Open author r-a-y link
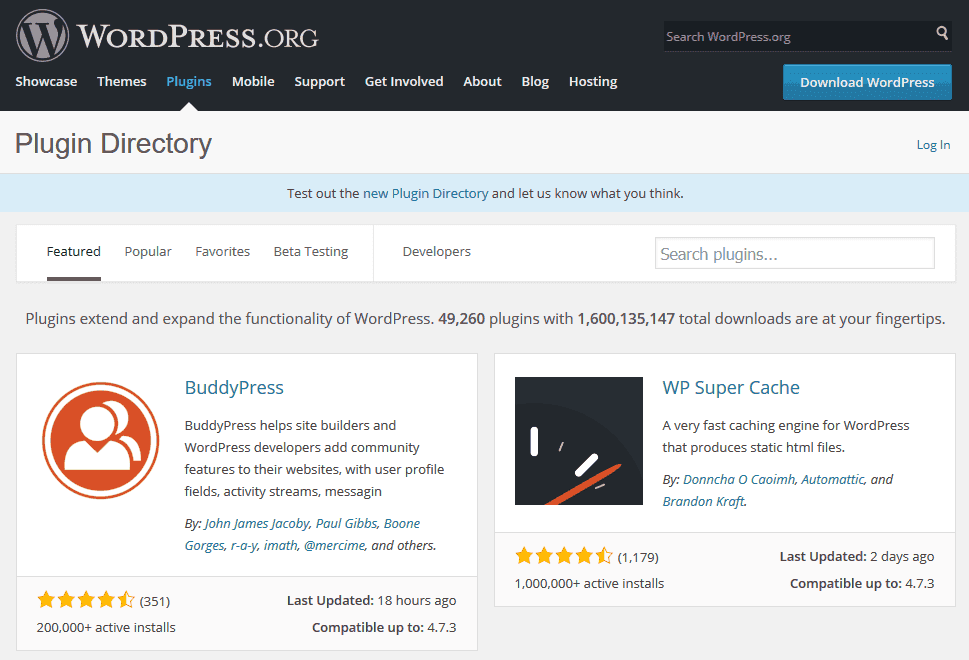This screenshot has height=660, width=969. click(243, 546)
